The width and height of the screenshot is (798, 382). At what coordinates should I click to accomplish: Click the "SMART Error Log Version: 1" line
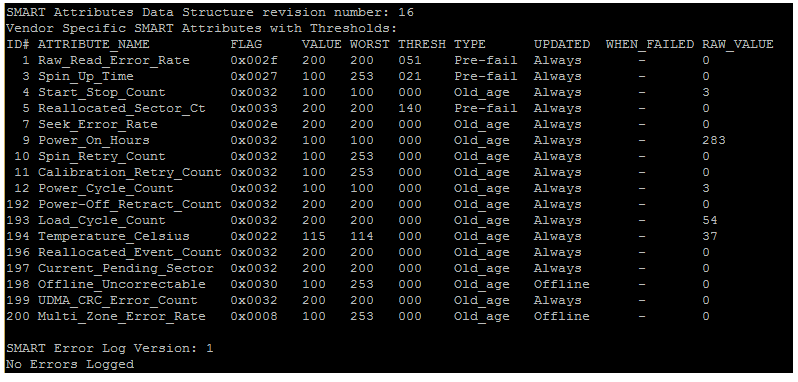coord(110,348)
